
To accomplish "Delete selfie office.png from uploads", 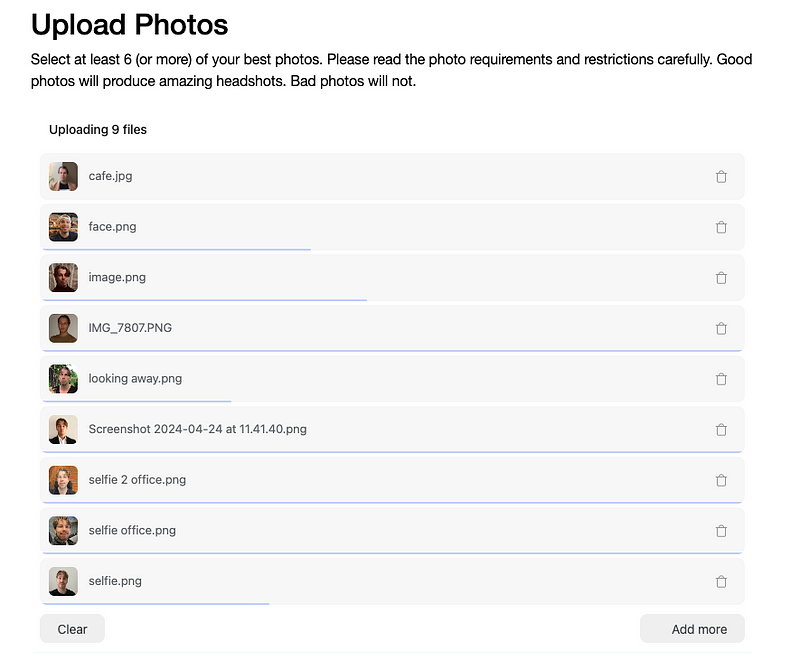I will [x=721, y=531].
